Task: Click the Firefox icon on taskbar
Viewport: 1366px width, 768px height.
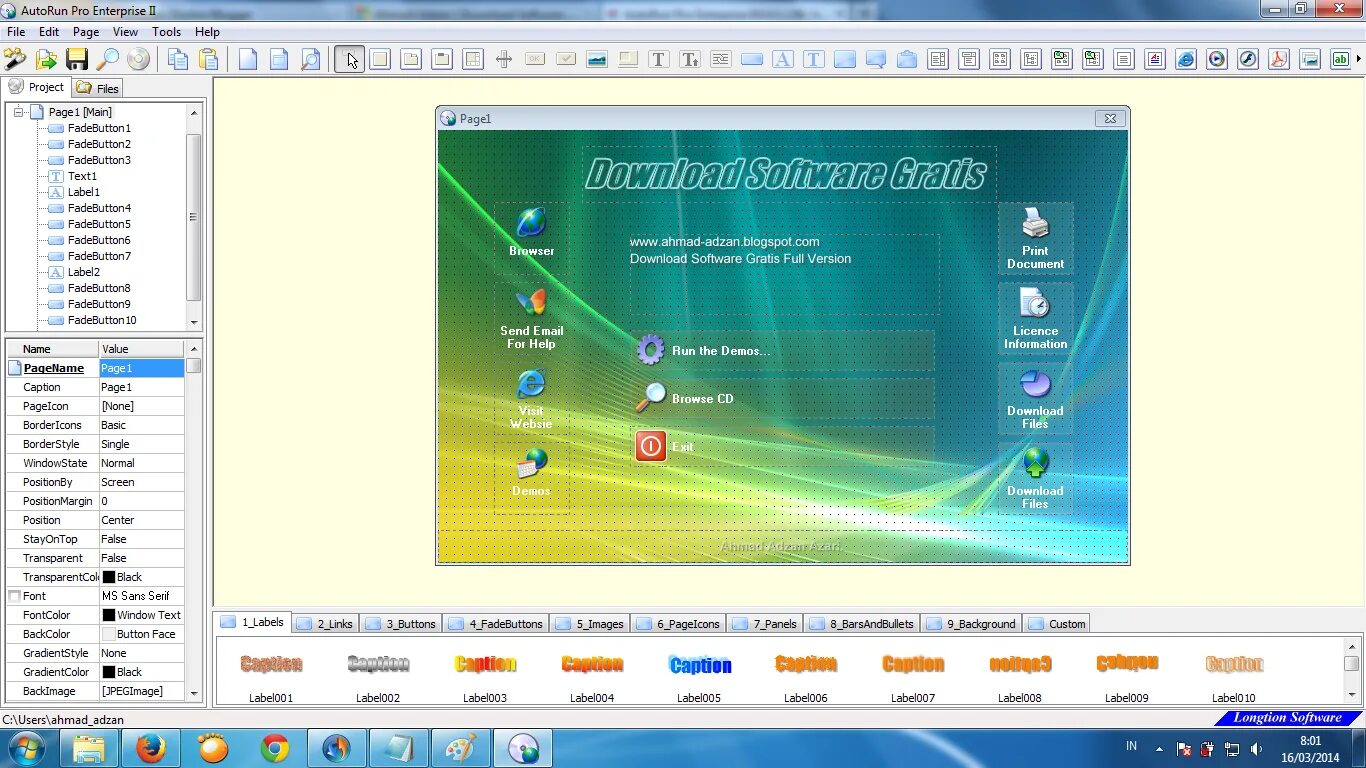Action: click(x=151, y=748)
